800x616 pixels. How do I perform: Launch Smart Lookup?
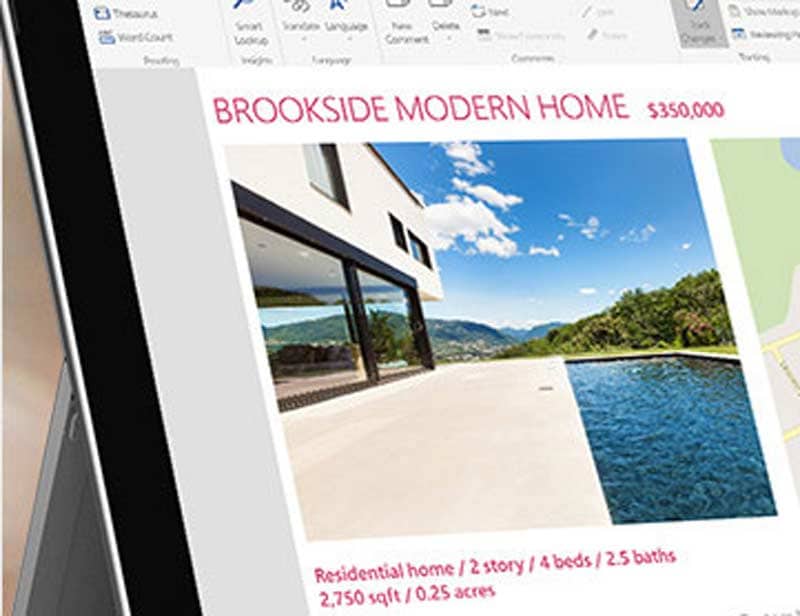[x=250, y=22]
